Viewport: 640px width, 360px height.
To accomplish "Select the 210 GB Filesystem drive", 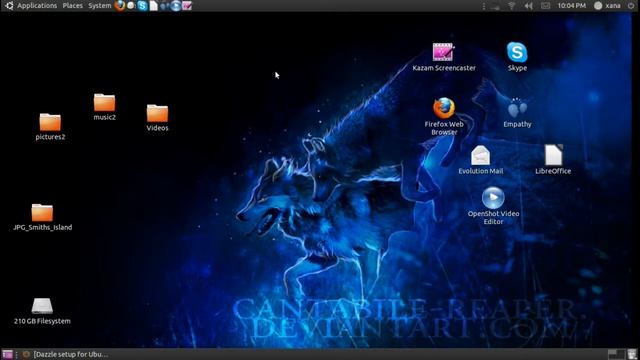I will click(42, 311).
